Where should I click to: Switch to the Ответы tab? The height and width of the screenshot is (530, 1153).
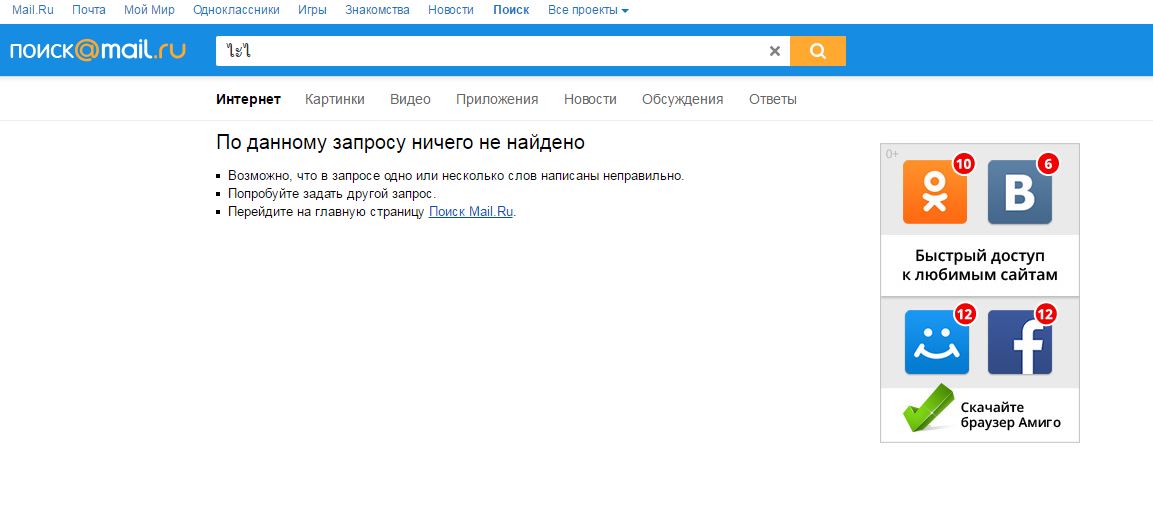pyautogui.click(x=773, y=99)
